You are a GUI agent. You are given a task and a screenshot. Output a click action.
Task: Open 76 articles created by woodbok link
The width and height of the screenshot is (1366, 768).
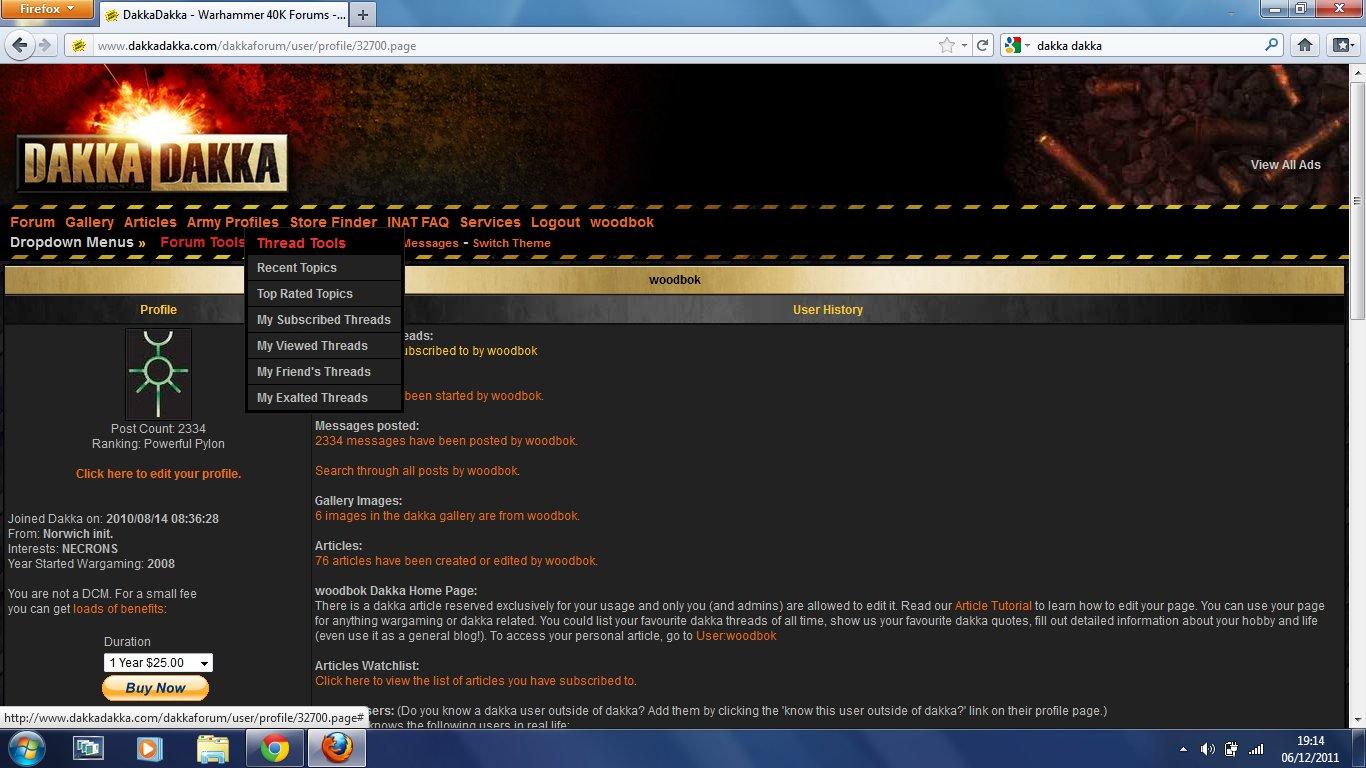(456, 561)
